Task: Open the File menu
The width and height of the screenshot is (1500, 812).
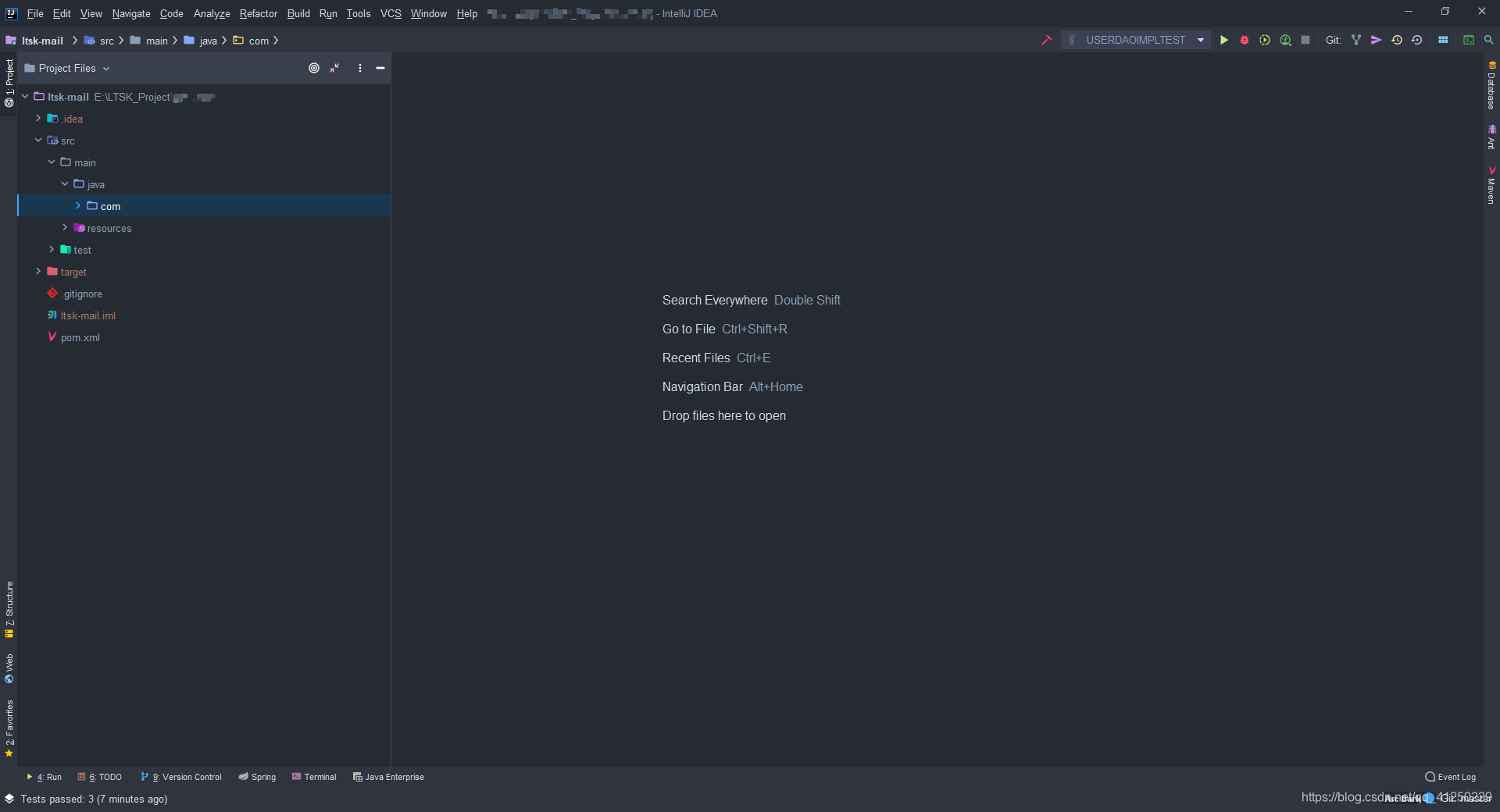Action: pos(35,13)
